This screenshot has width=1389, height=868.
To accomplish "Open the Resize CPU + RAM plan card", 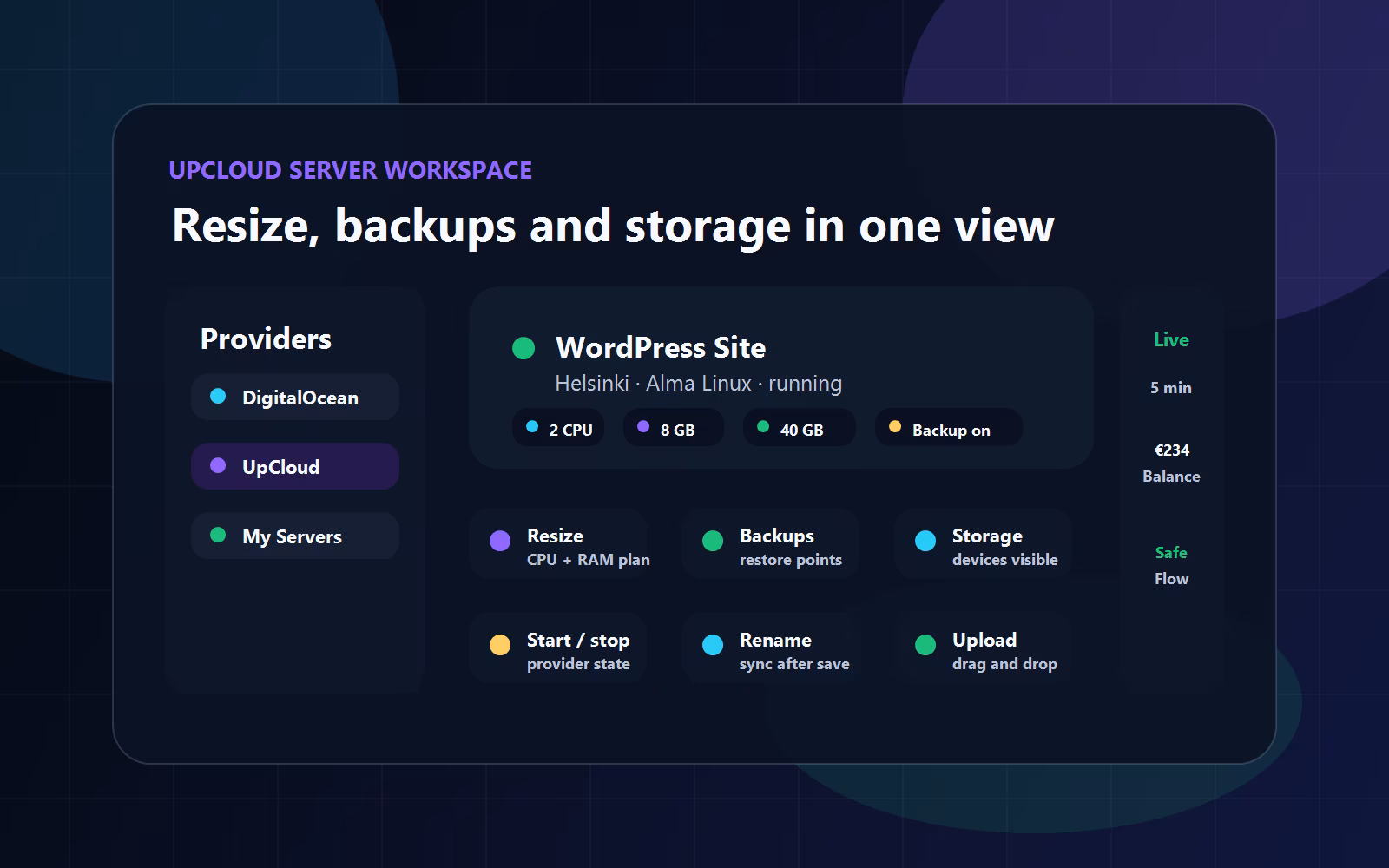I will [x=557, y=544].
